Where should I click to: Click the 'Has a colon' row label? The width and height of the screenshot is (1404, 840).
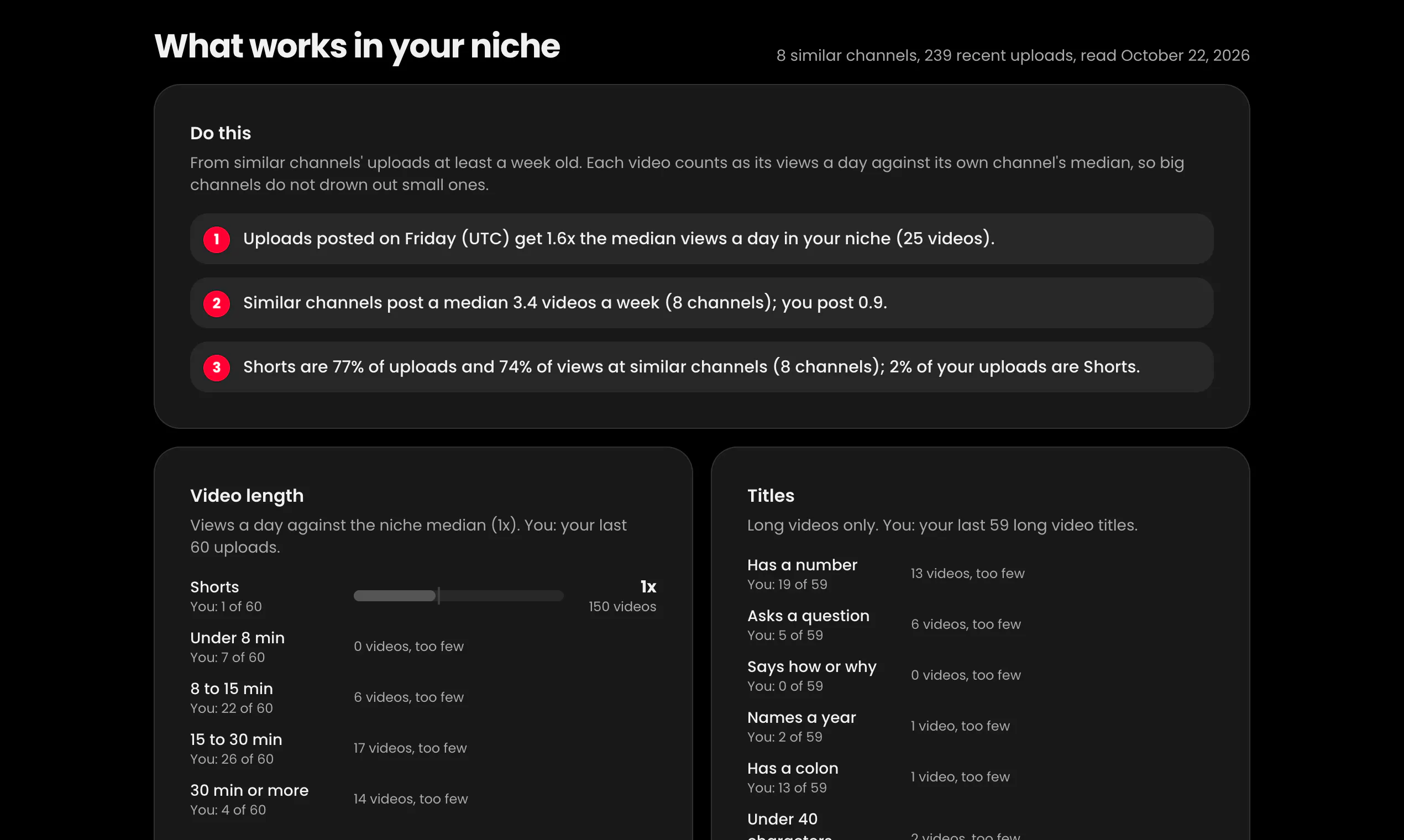pos(793,768)
